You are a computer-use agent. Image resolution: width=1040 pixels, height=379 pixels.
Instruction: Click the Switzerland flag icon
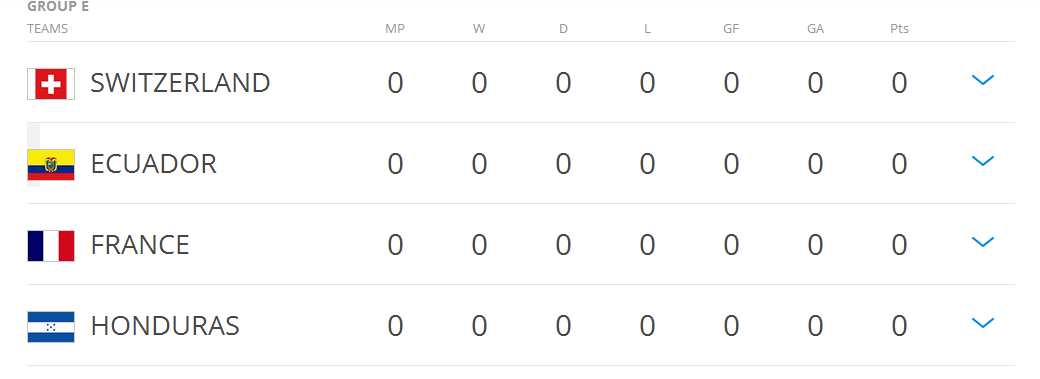coord(51,84)
